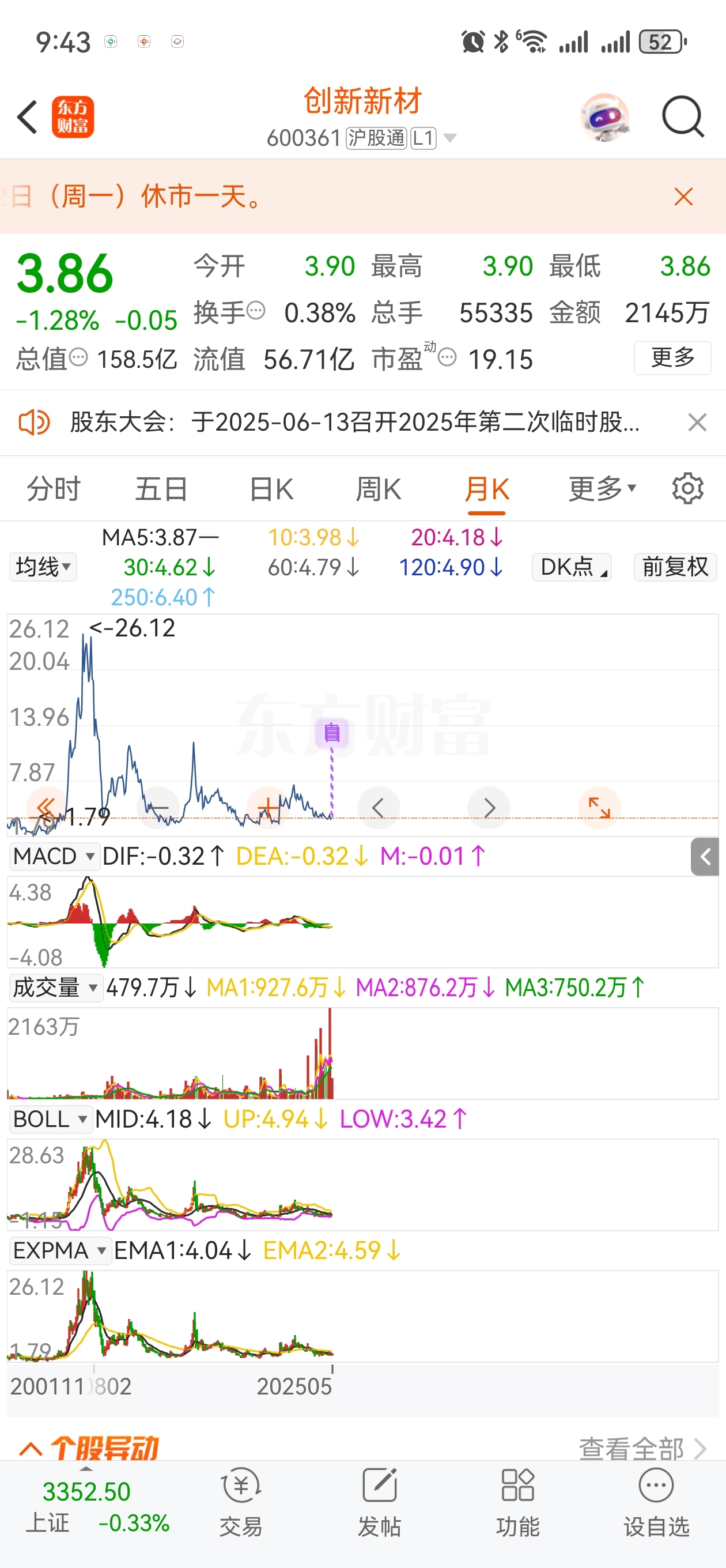
Task: Open 查看全部 link
Action: 642,1449
